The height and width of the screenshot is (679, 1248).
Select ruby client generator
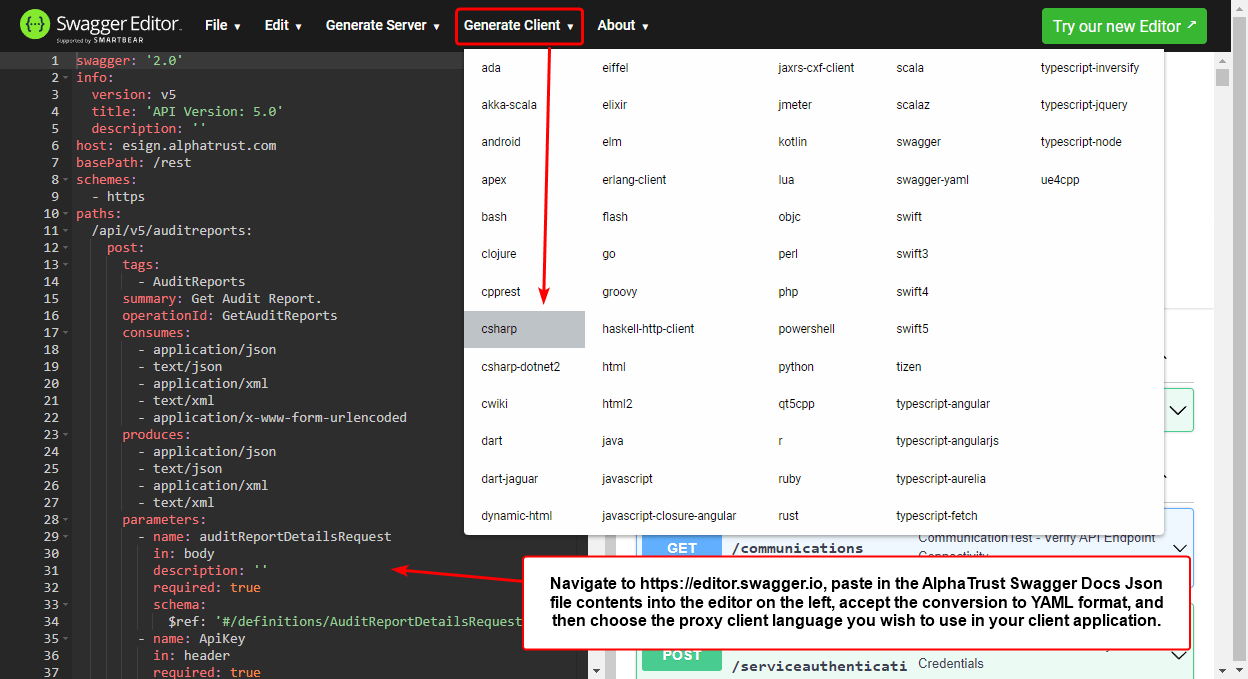pos(790,479)
